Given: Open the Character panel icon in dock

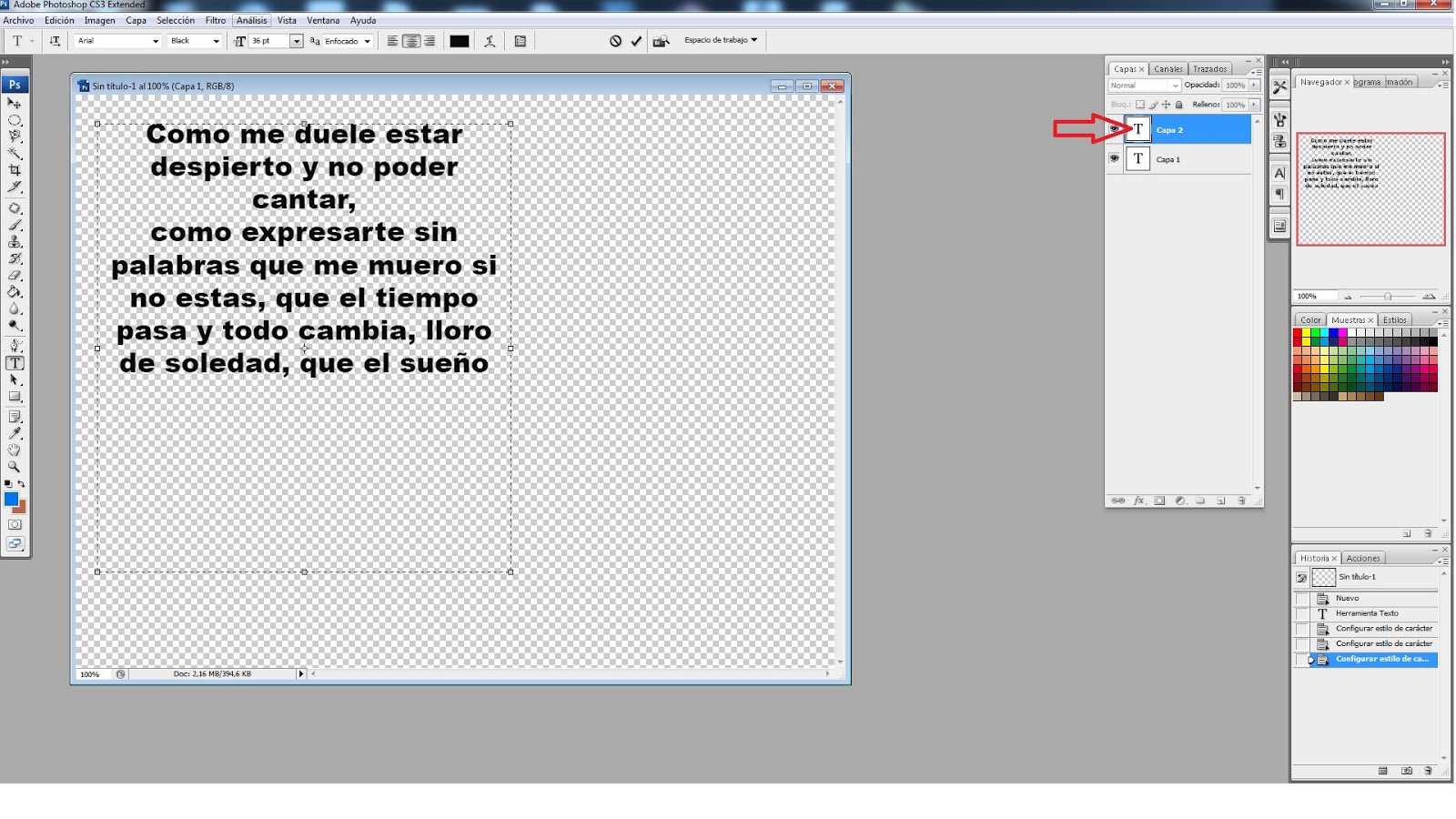Looking at the screenshot, I should tap(1279, 173).
